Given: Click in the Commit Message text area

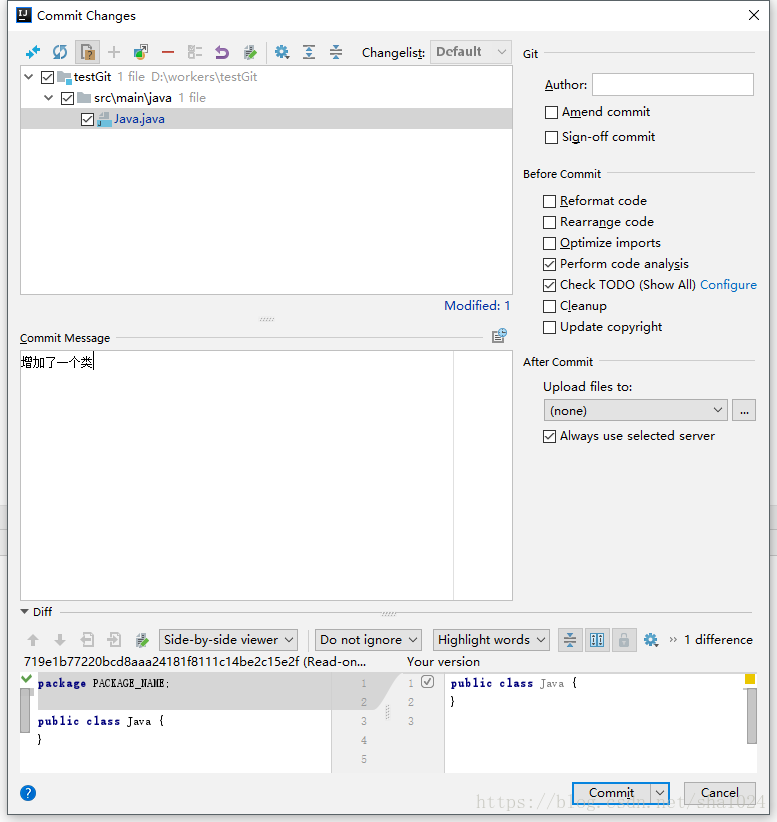Looking at the screenshot, I should coord(266,475).
